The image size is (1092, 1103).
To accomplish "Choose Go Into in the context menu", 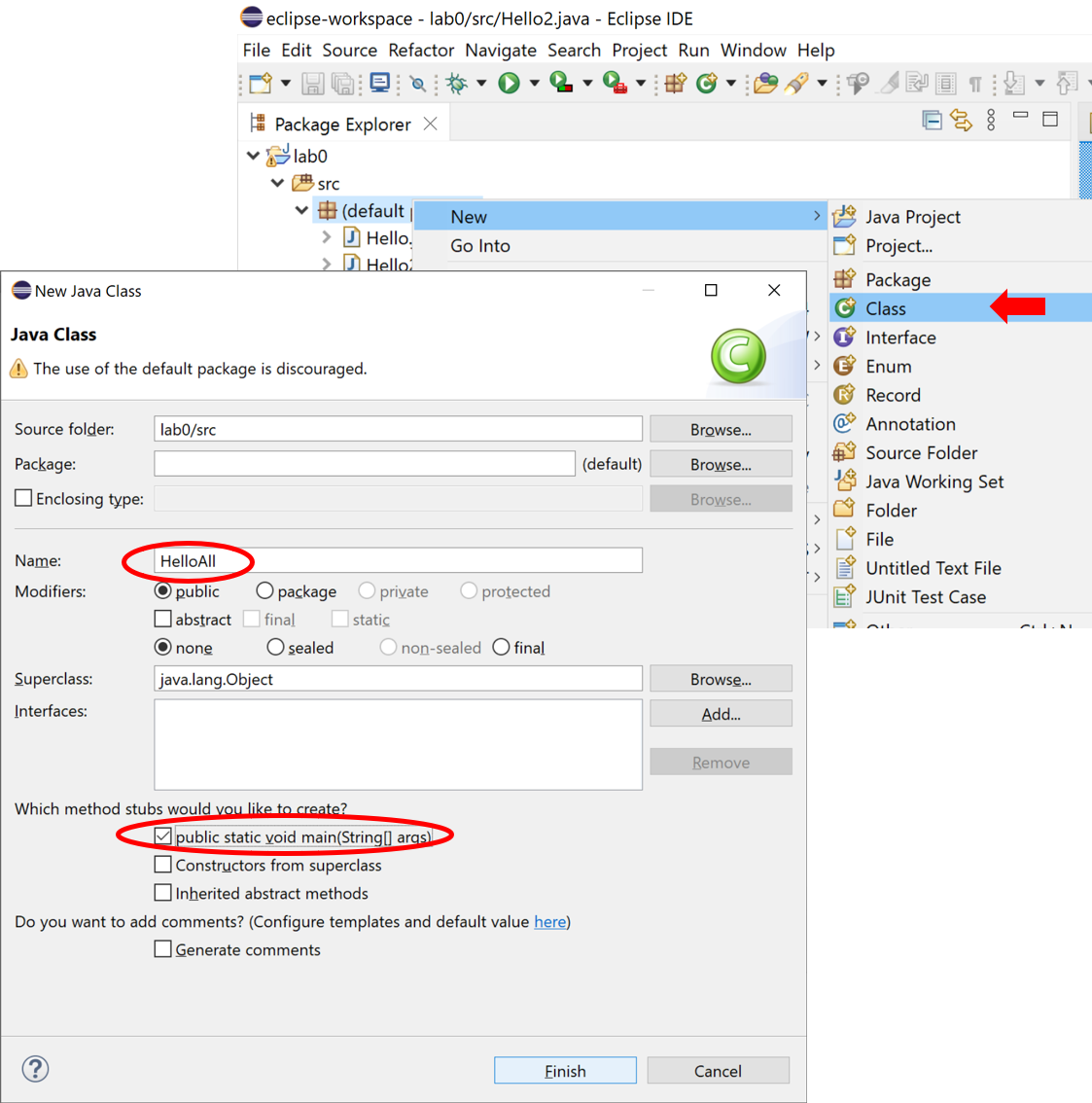I will [x=620, y=245].
